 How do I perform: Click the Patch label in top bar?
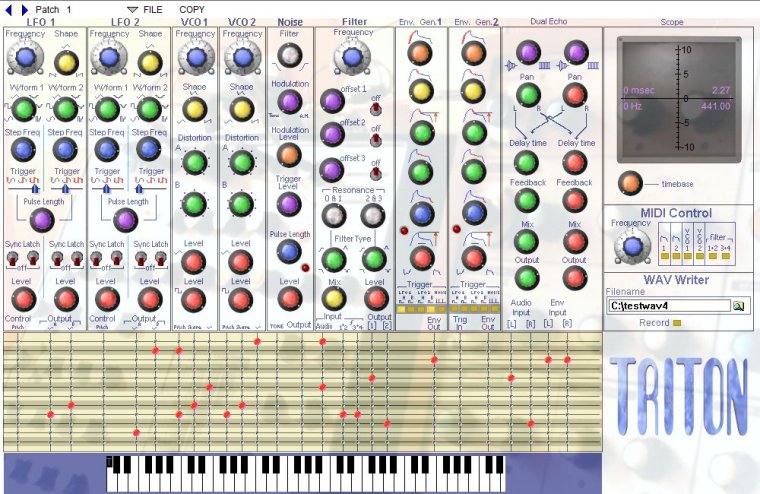point(47,9)
